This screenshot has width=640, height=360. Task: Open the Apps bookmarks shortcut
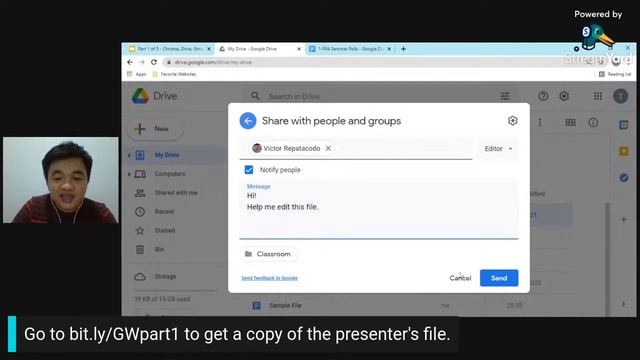pos(137,74)
